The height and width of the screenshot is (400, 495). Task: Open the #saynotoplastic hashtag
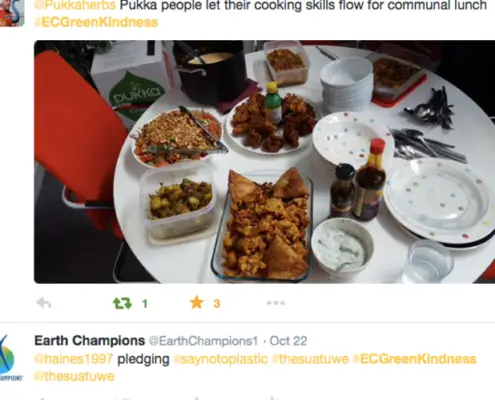tap(221, 359)
